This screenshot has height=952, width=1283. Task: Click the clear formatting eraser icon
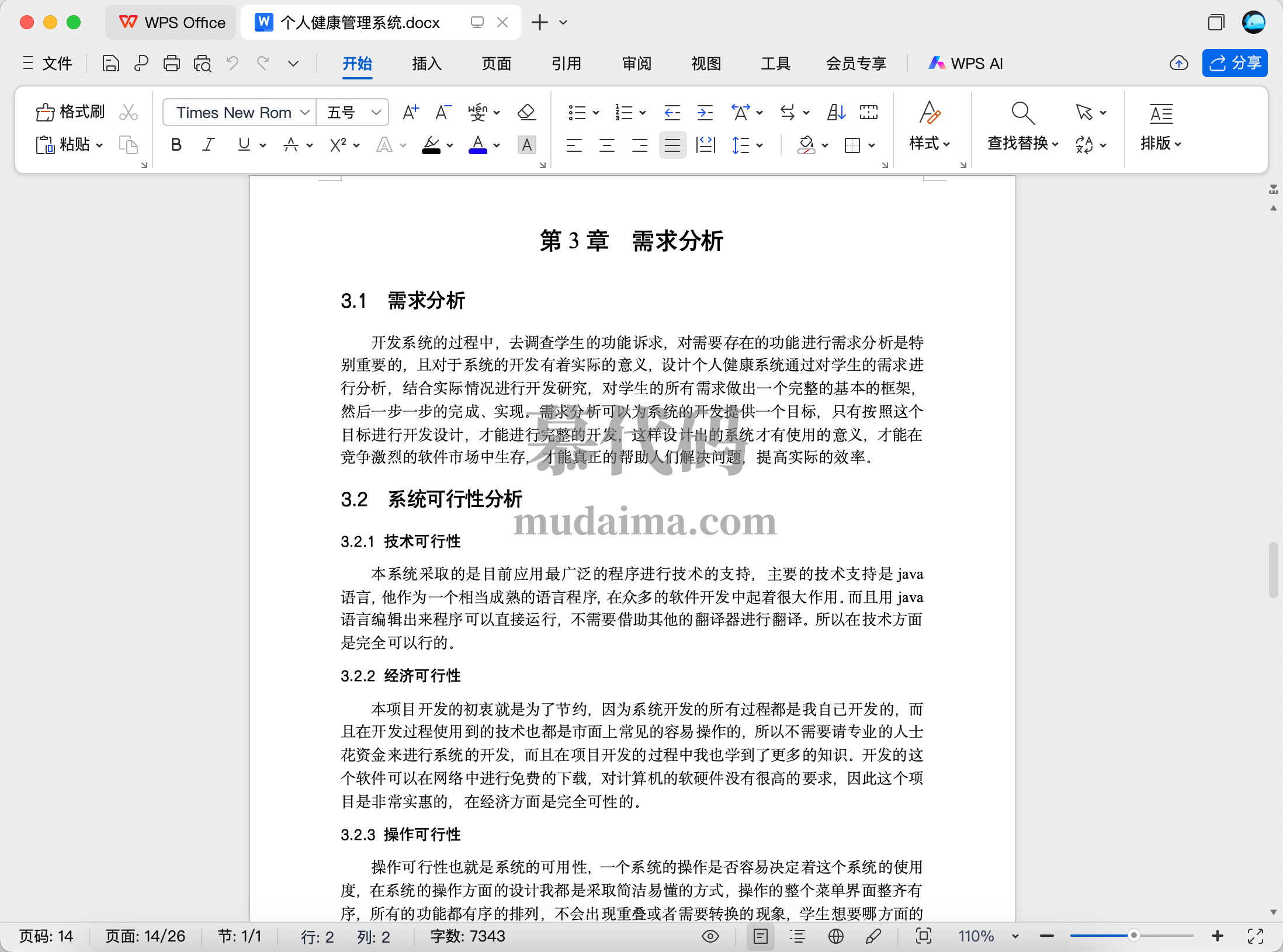[x=526, y=112]
